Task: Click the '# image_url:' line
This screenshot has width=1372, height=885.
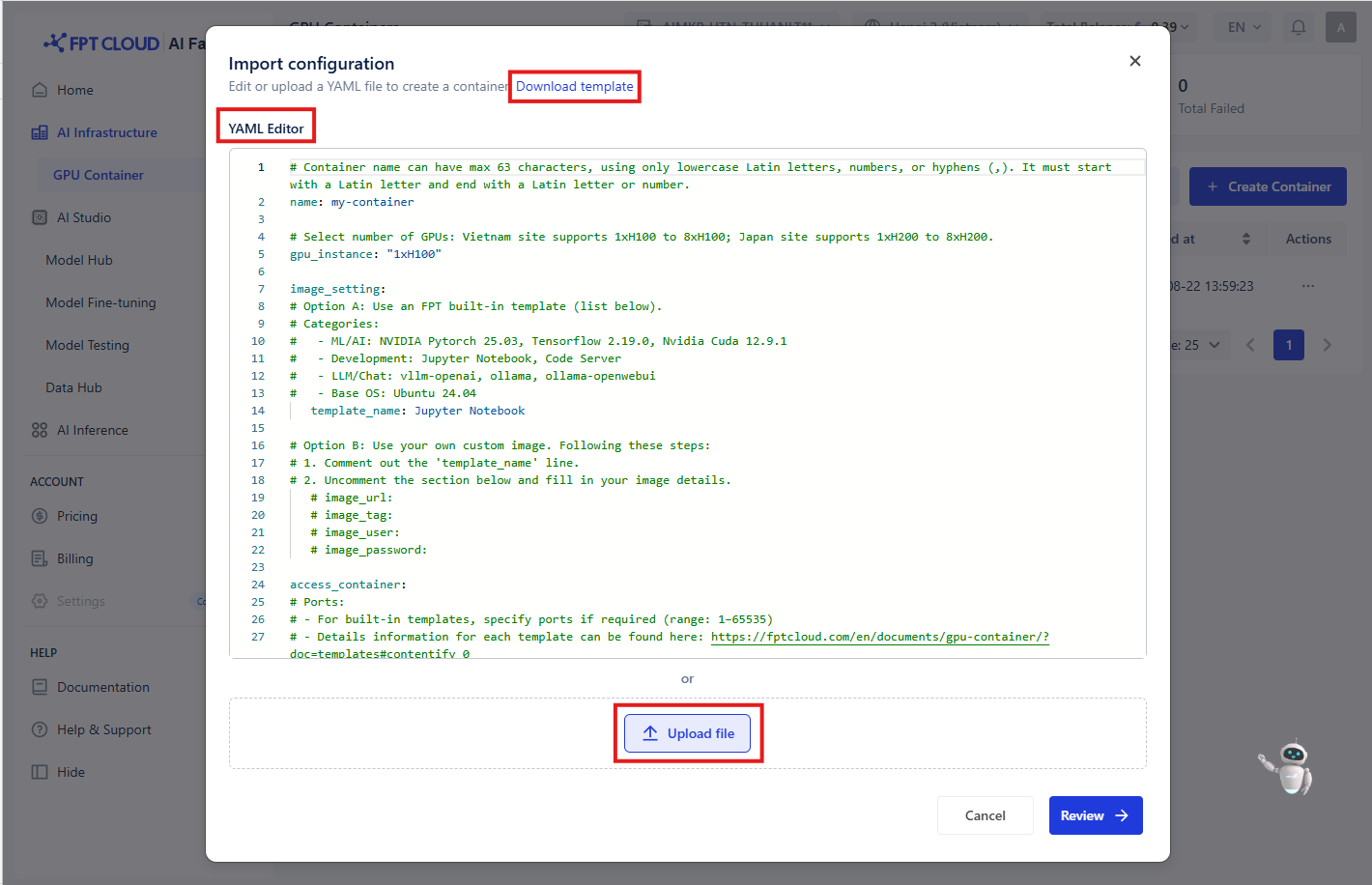Action: [x=352, y=498]
